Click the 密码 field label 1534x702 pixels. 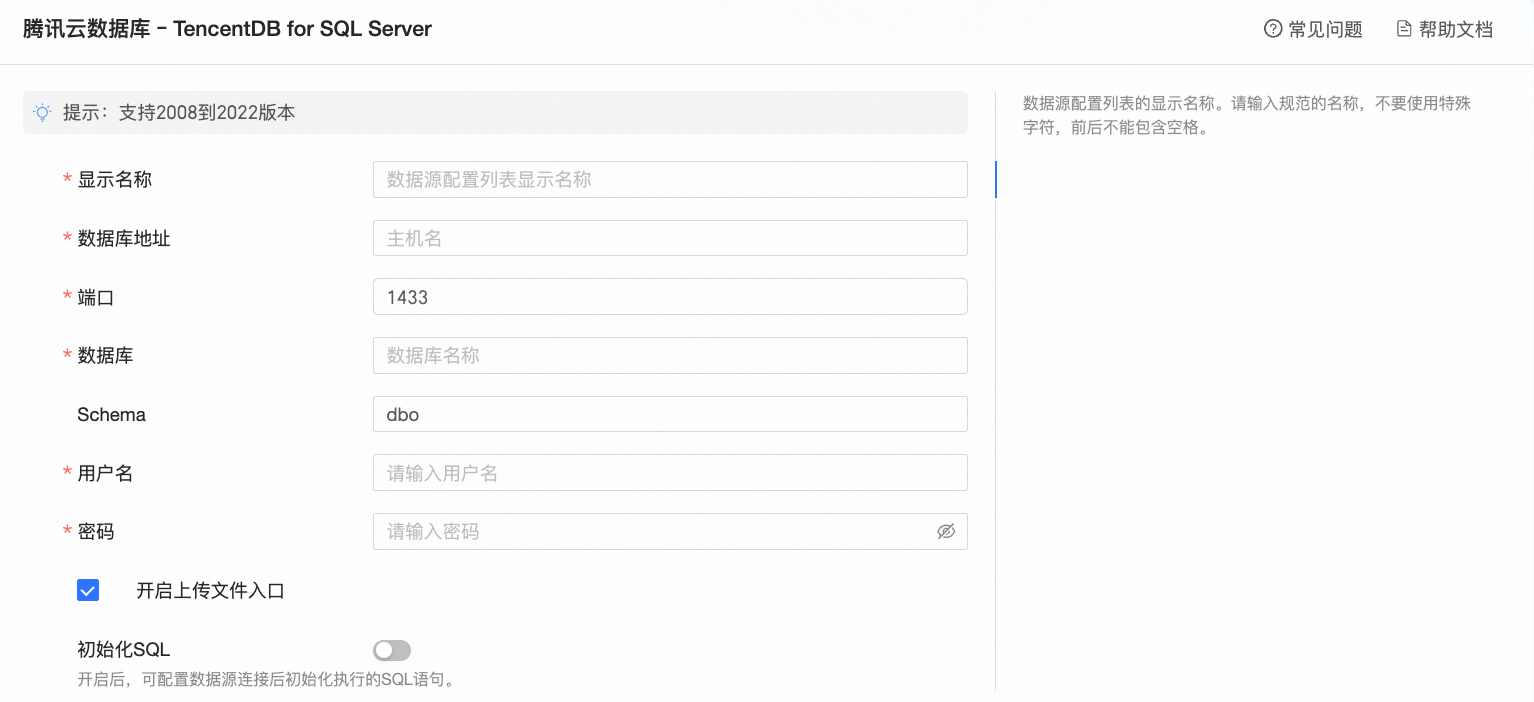pyautogui.click(x=96, y=532)
